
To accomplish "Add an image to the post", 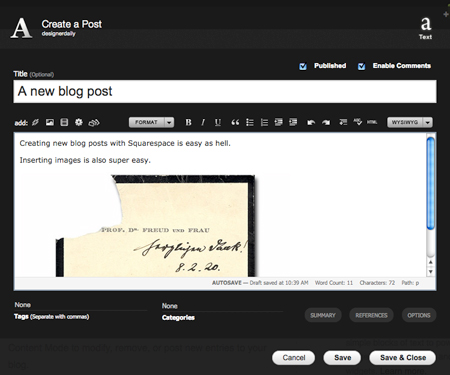I will click(x=50, y=122).
